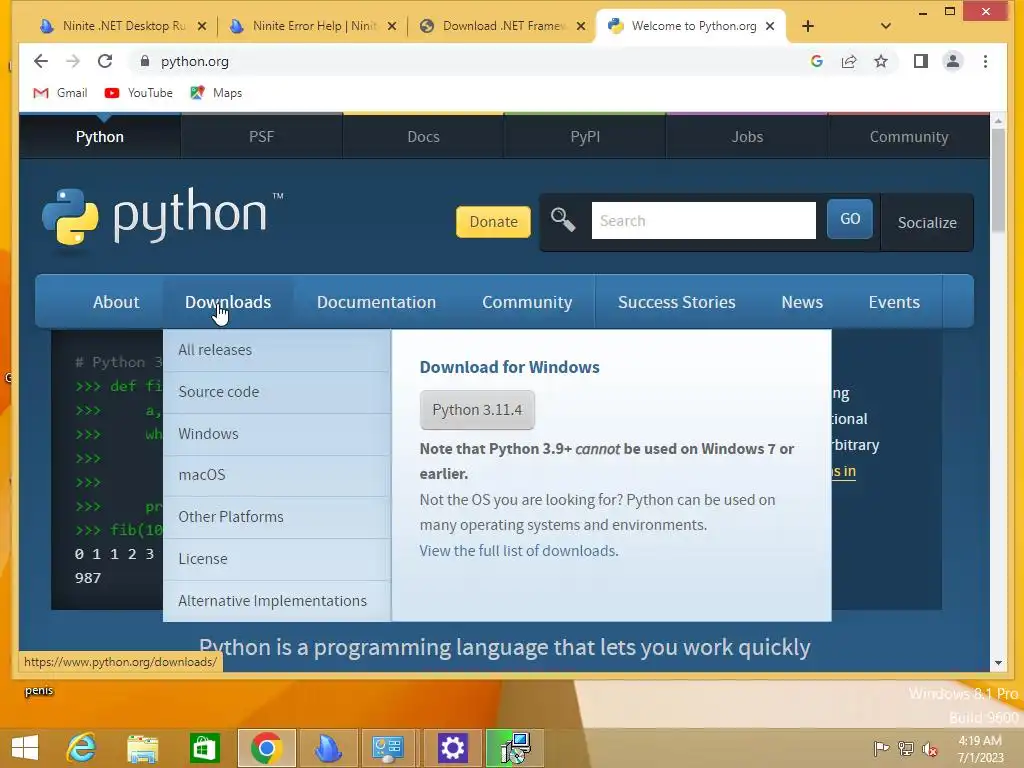Screen dimensions: 1024x768
Task: Open the YouTube bookmark
Action: (x=138, y=93)
